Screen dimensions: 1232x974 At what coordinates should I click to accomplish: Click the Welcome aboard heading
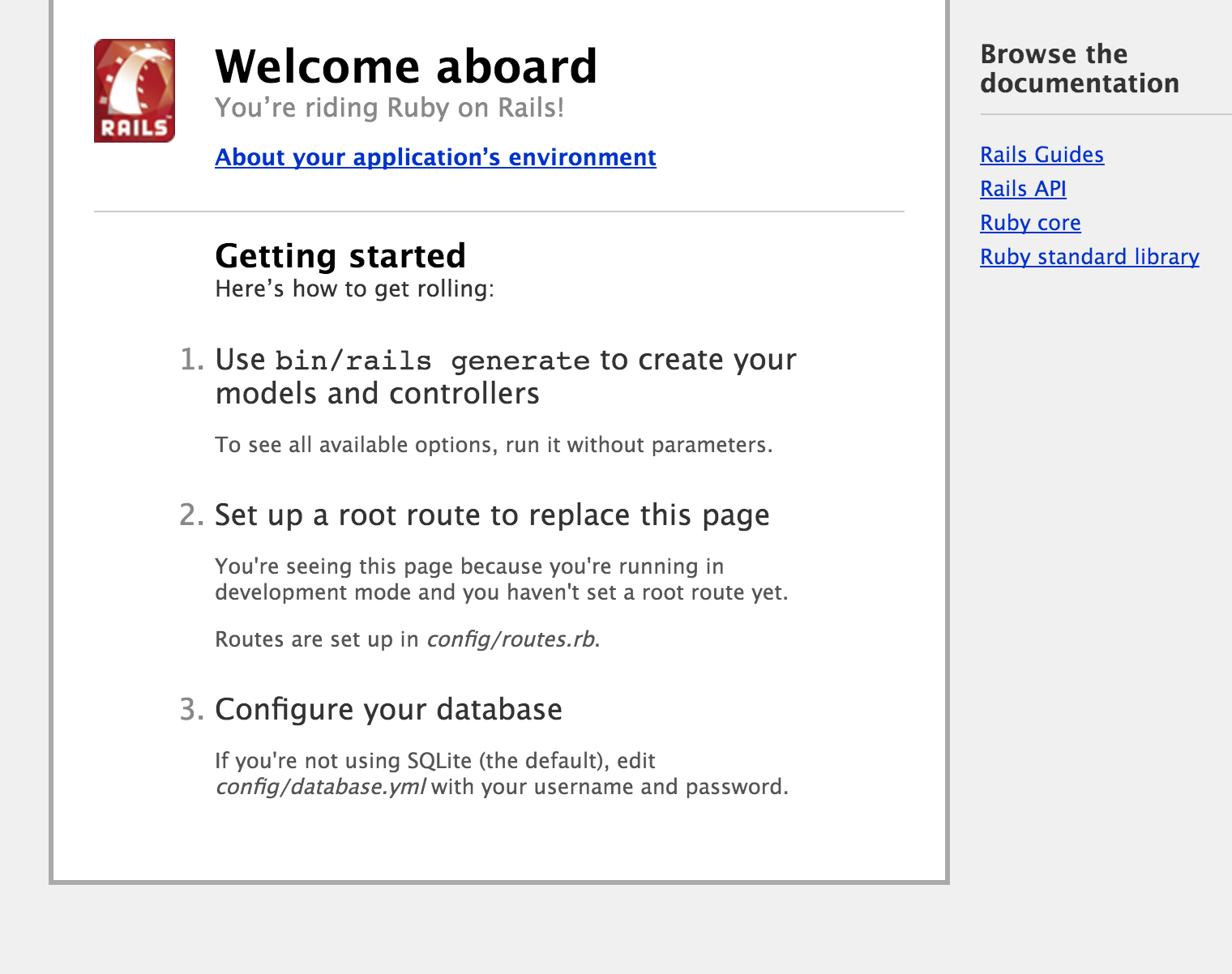[406, 66]
